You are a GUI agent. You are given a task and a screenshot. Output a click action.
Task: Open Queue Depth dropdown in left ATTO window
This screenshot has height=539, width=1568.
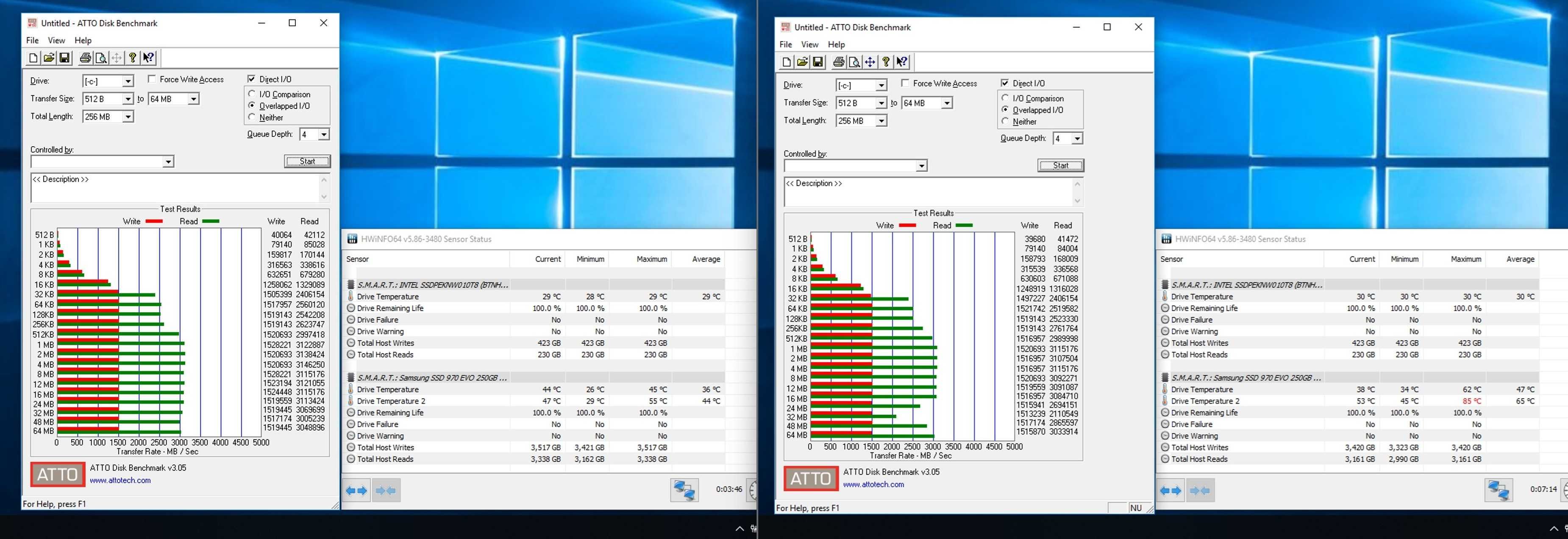click(x=324, y=134)
